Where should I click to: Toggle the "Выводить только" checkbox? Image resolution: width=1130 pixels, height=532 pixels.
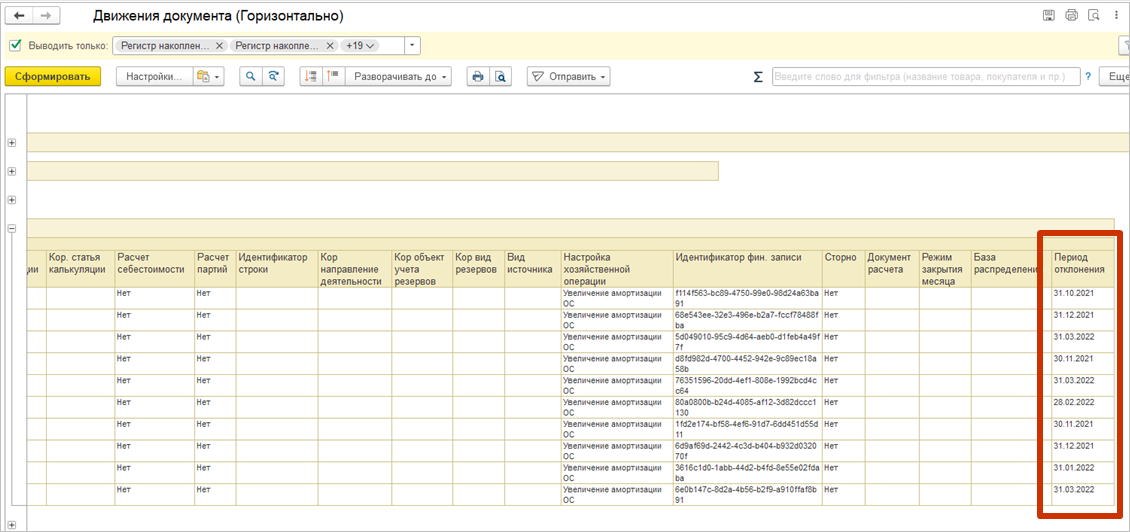(x=15, y=46)
